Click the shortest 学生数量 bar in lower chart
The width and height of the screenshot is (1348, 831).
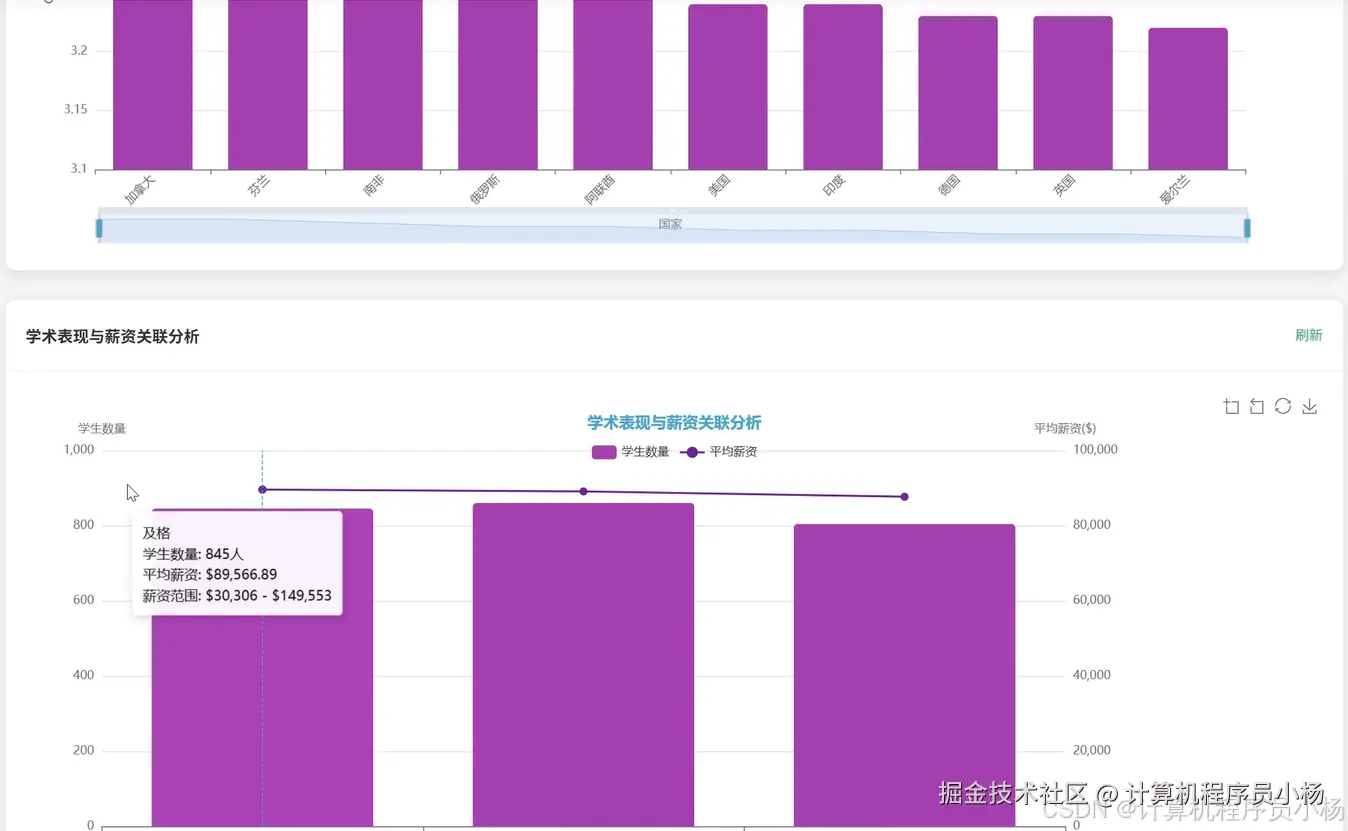(x=905, y=675)
